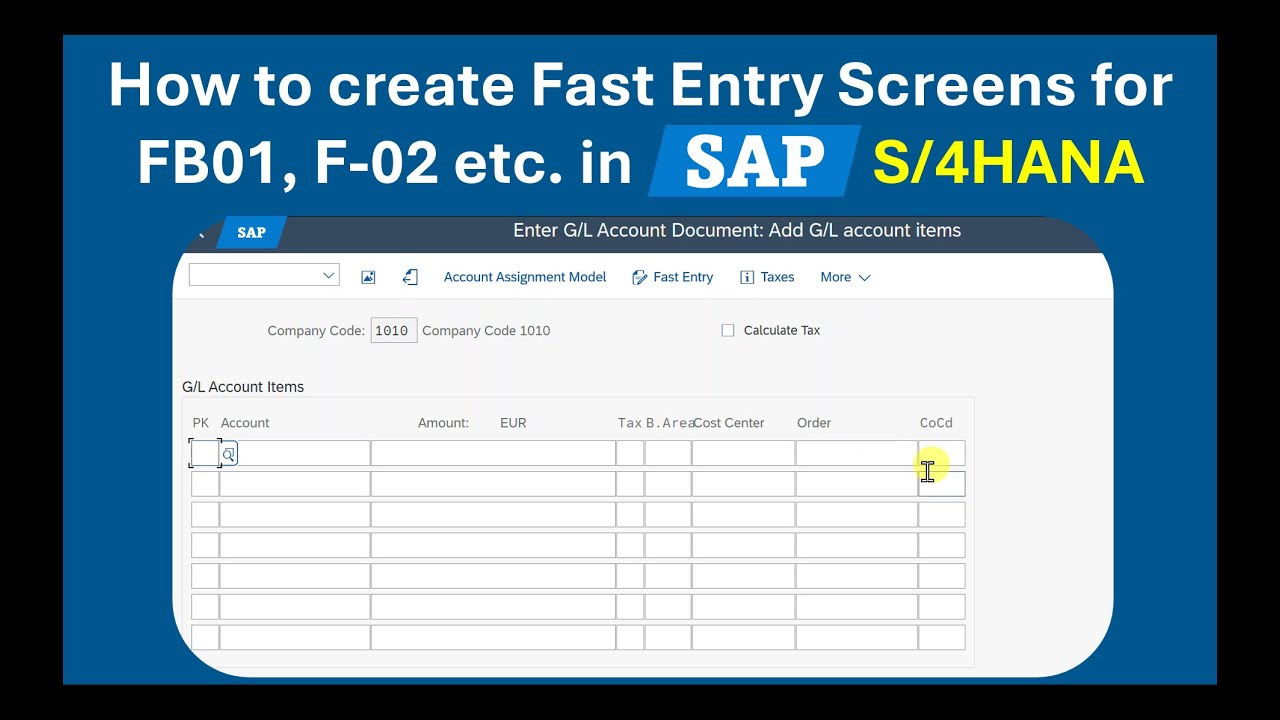Click the picture icon in toolbar
The image size is (1280, 720).
coord(368,277)
